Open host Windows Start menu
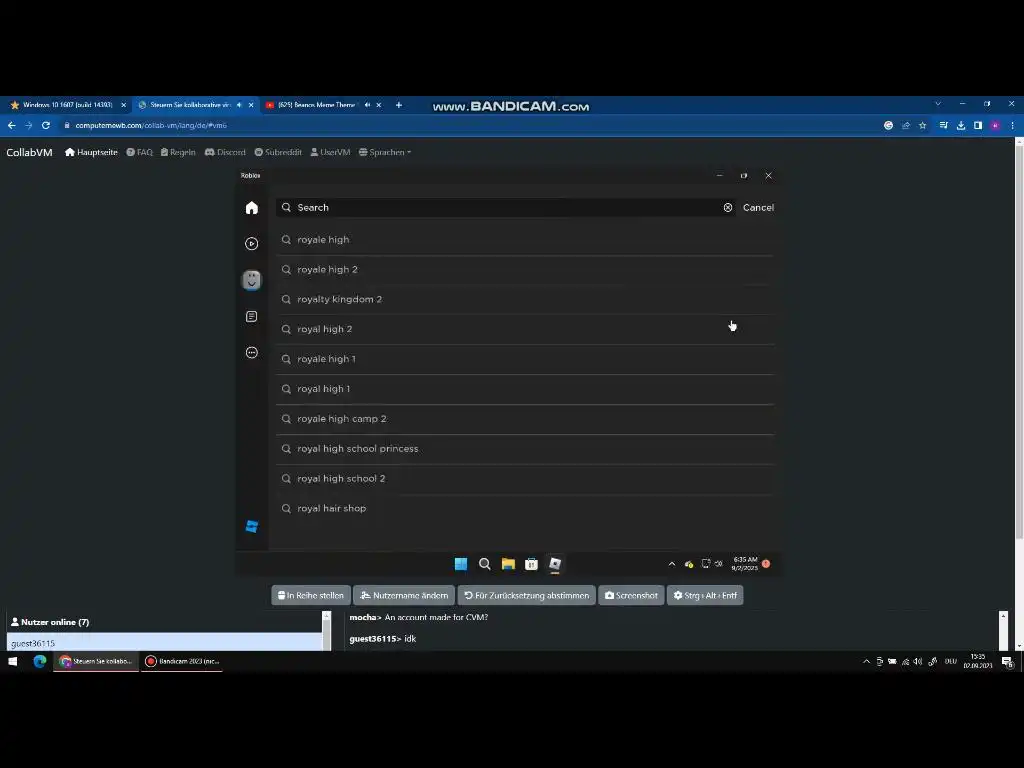Image resolution: width=1024 pixels, height=768 pixels. tap(12, 662)
